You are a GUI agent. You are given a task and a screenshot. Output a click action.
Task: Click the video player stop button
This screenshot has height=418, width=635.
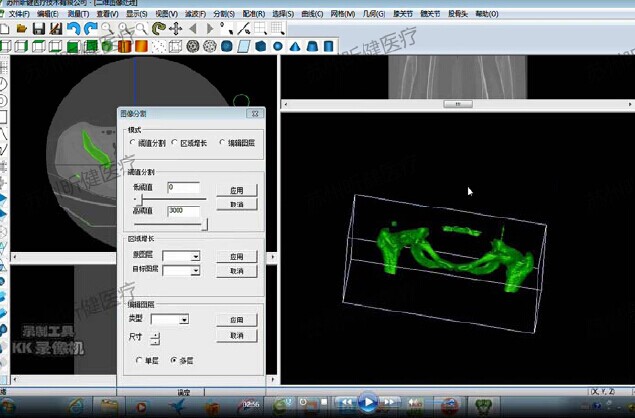click(x=324, y=401)
